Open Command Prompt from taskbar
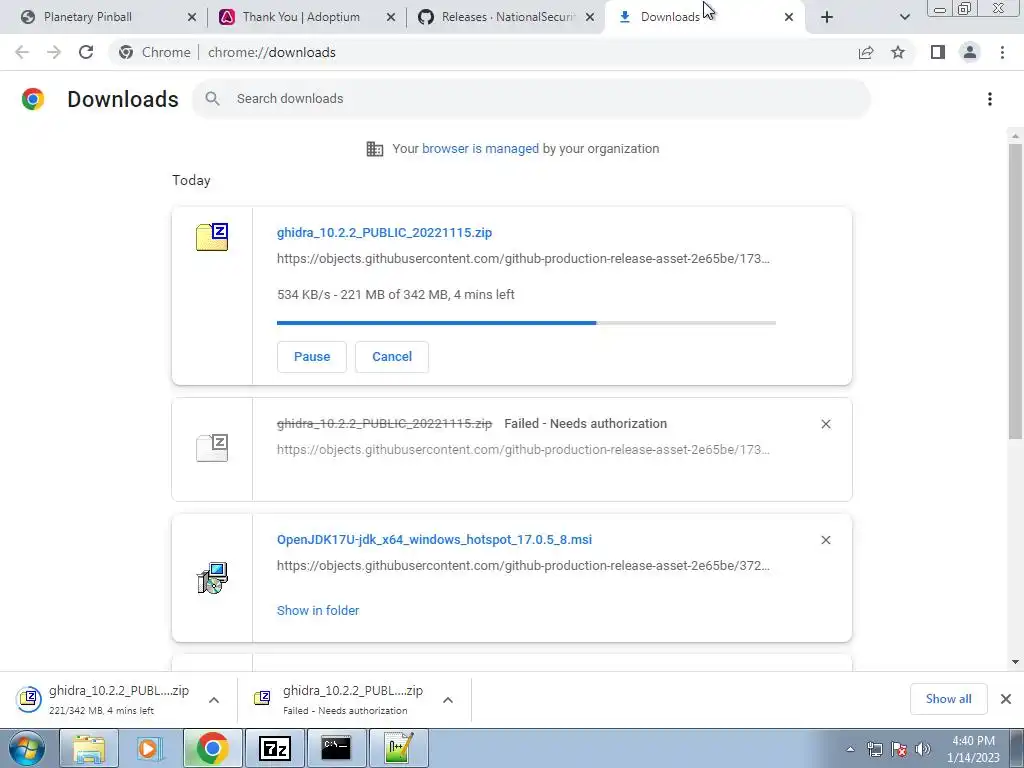 pos(336,748)
